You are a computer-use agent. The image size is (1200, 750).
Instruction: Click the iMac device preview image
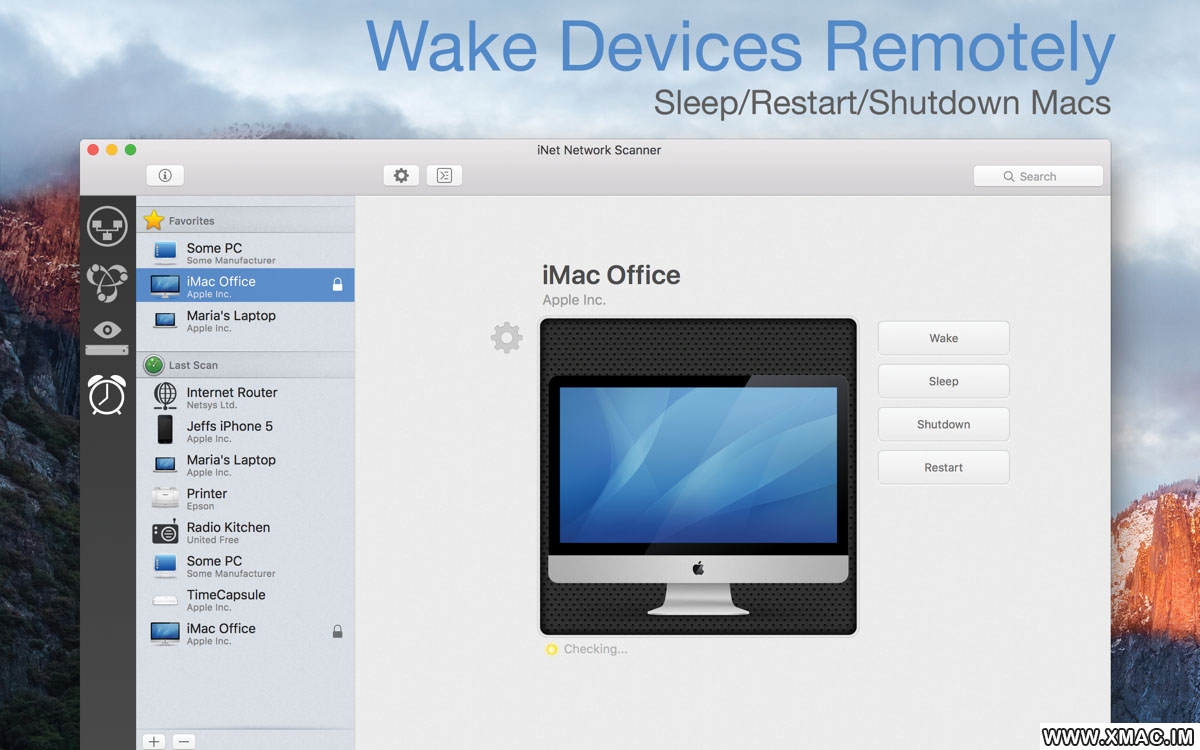[698, 477]
